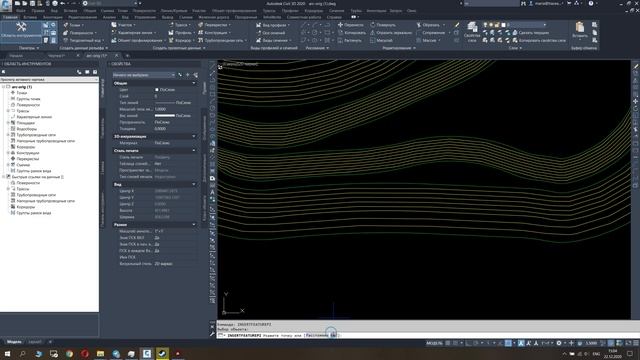Click Оси сечений (Sample lines) tool
The image size is (640, 360).
point(271,33)
